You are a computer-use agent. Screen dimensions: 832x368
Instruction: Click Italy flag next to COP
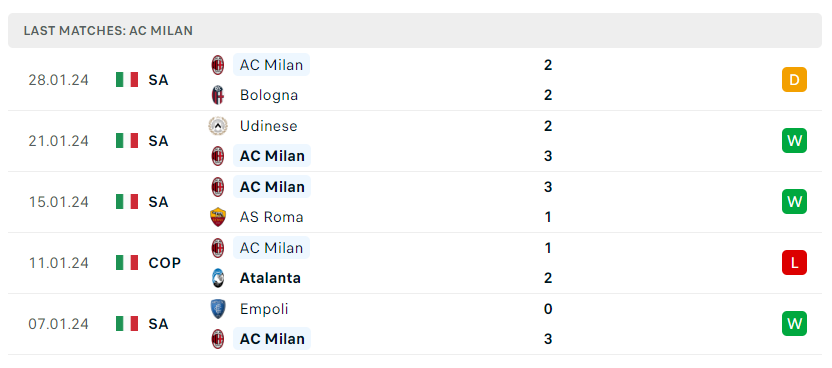tap(127, 263)
